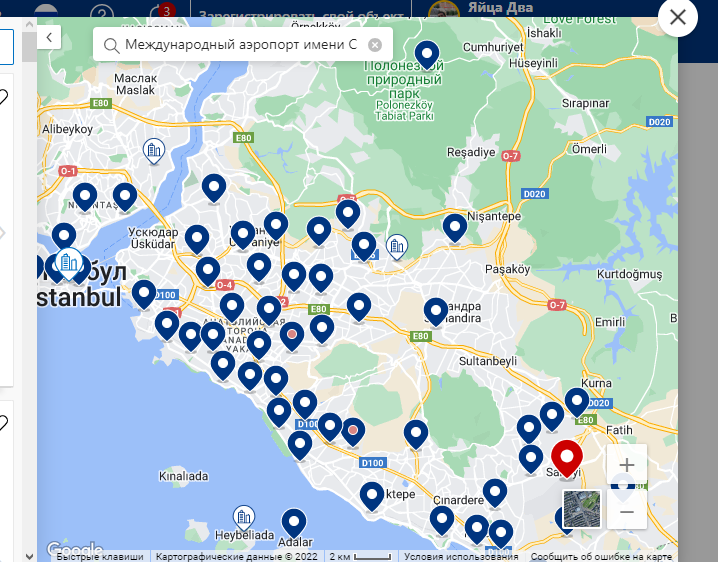Open the hotel pin at Nişantepe

click(455, 228)
